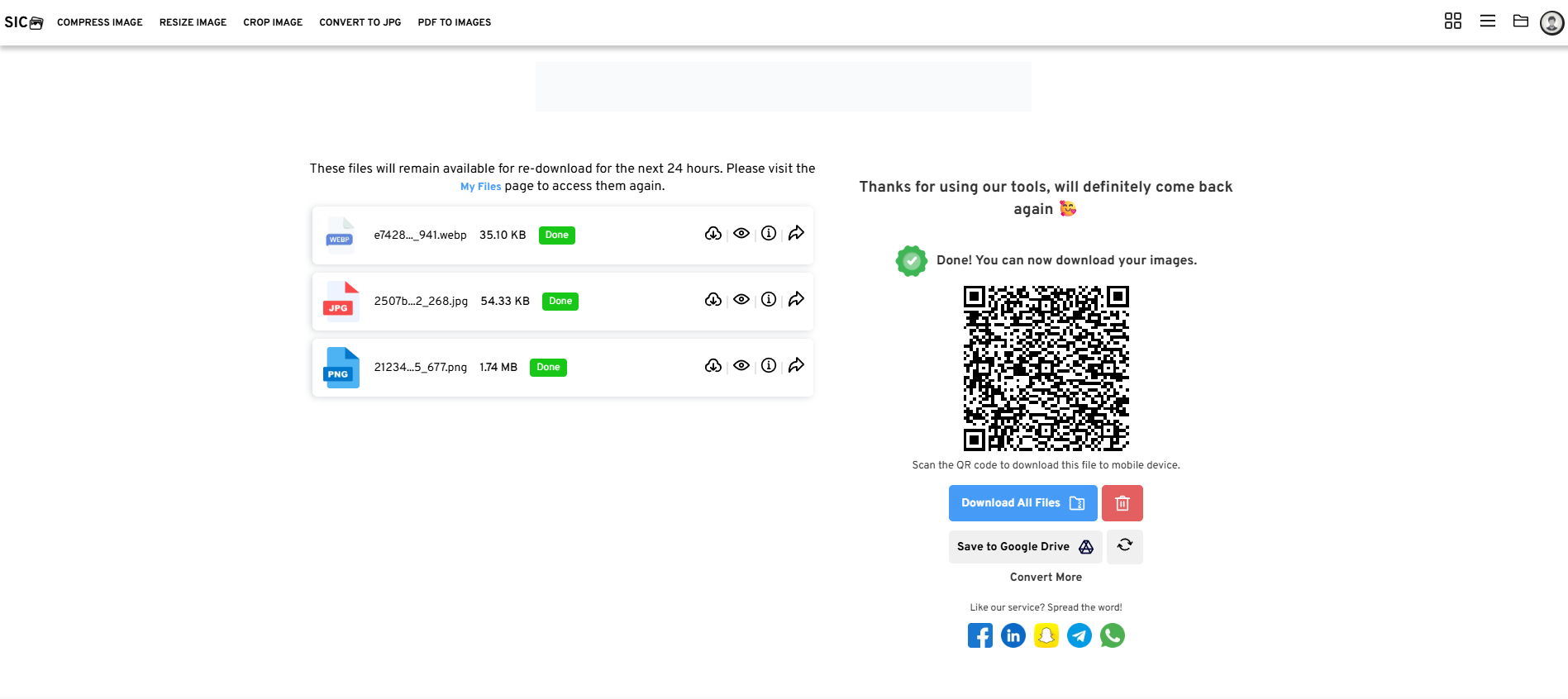Screen dimensions: 1568x699
Task: Open the My Files folder icon
Action: pyautogui.click(x=1521, y=21)
